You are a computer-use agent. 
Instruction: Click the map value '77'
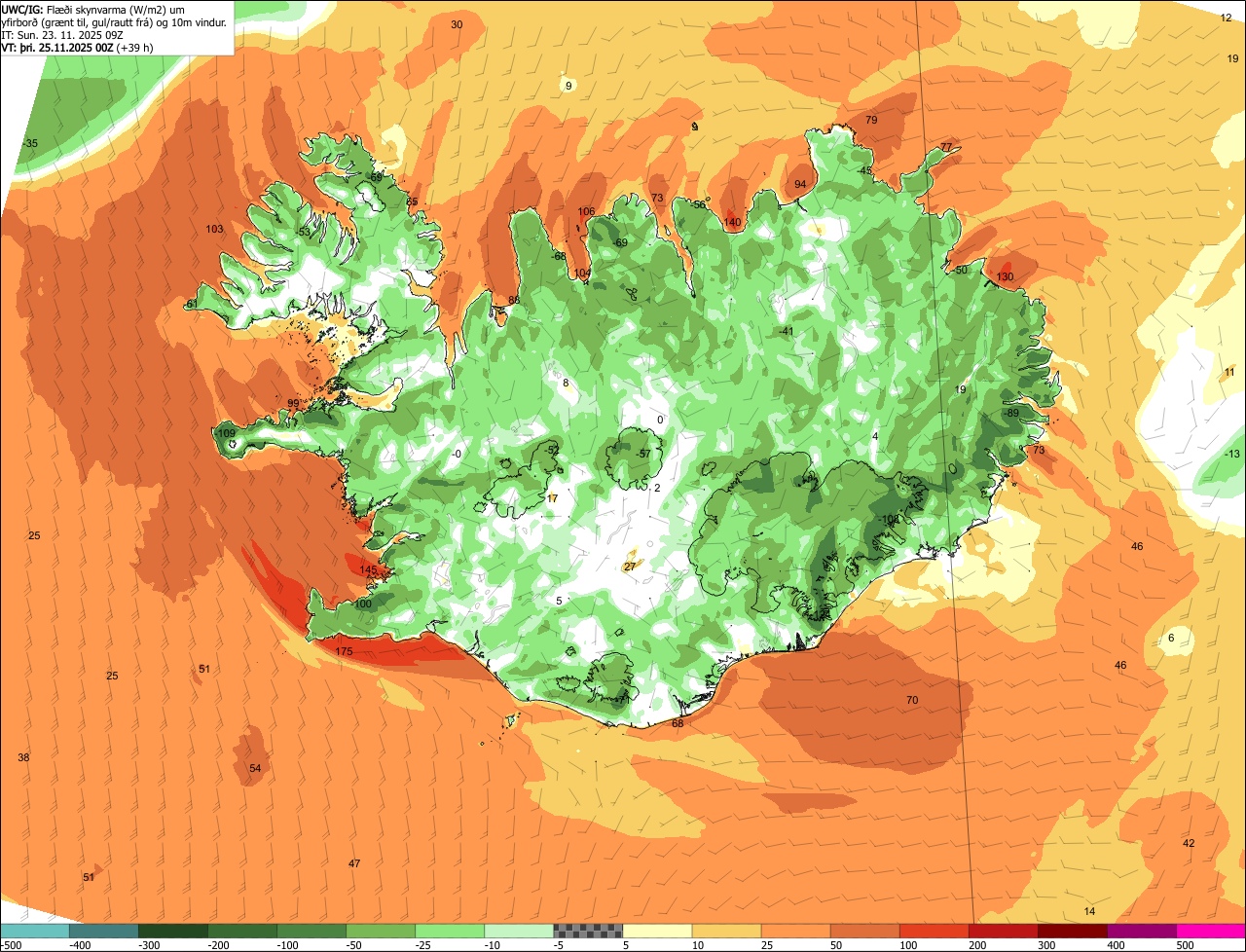946,148
